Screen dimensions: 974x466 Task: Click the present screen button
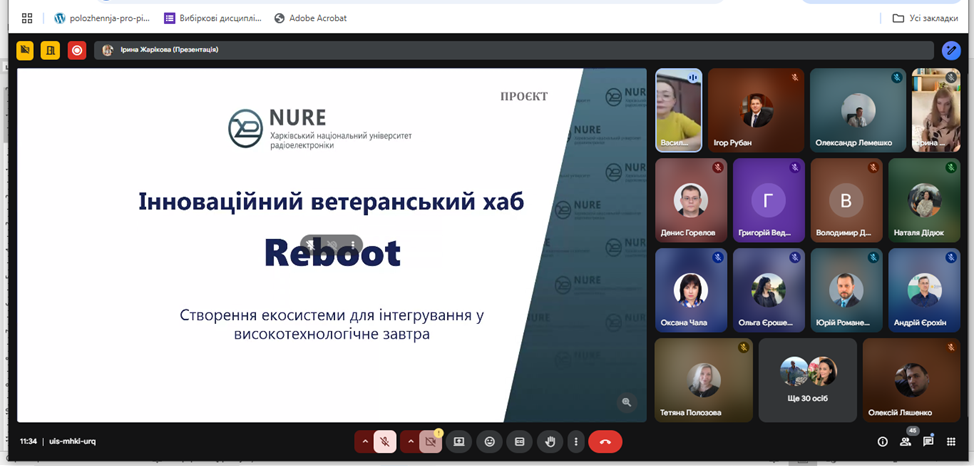[x=459, y=442]
